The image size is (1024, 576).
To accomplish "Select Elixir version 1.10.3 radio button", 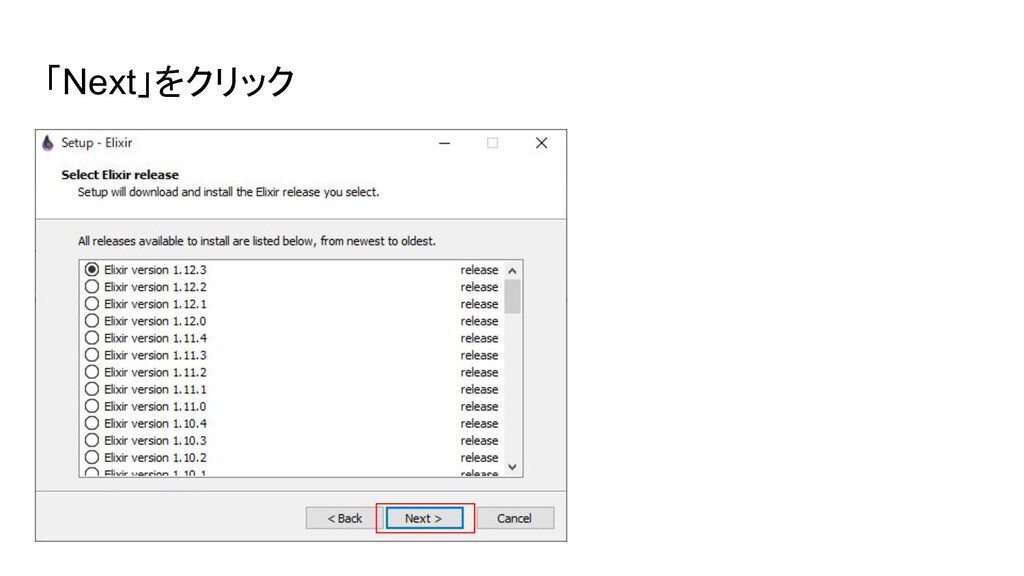I will [x=92, y=440].
